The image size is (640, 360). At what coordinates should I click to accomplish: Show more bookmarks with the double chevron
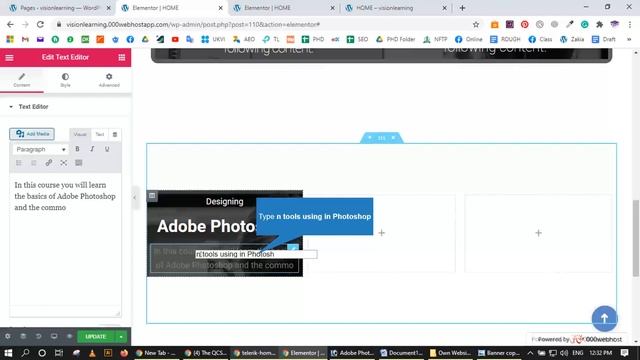[629, 40]
